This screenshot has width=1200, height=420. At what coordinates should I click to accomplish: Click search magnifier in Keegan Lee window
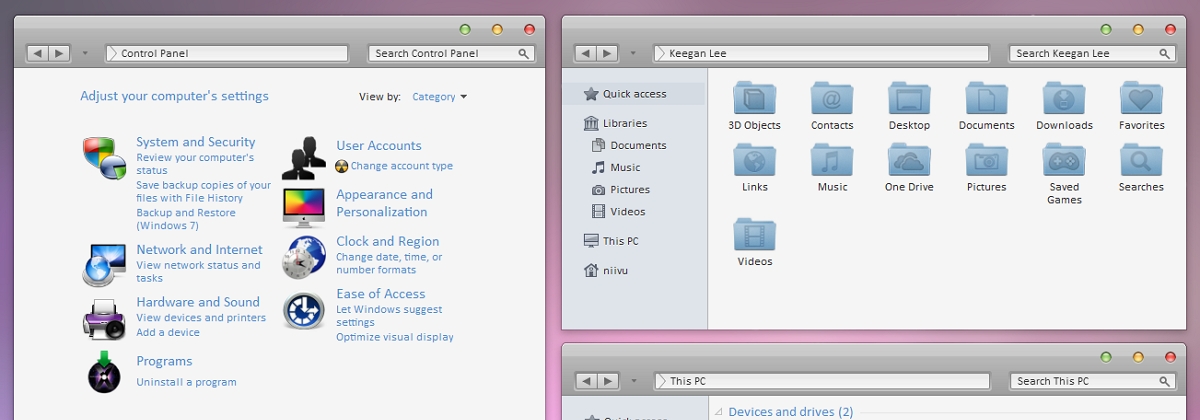tap(1163, 54)
